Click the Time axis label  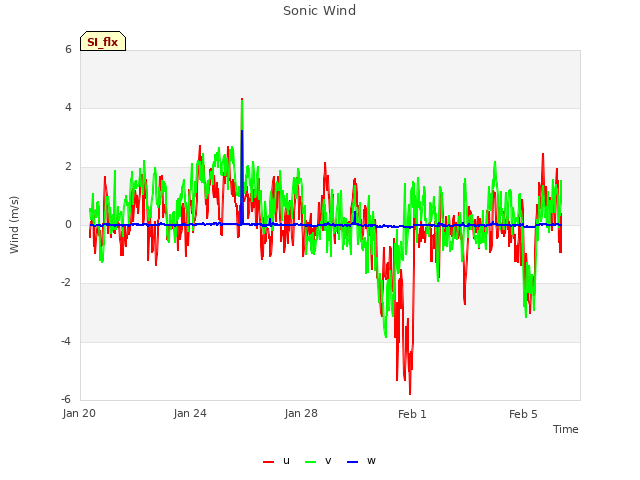pos(565,429)
